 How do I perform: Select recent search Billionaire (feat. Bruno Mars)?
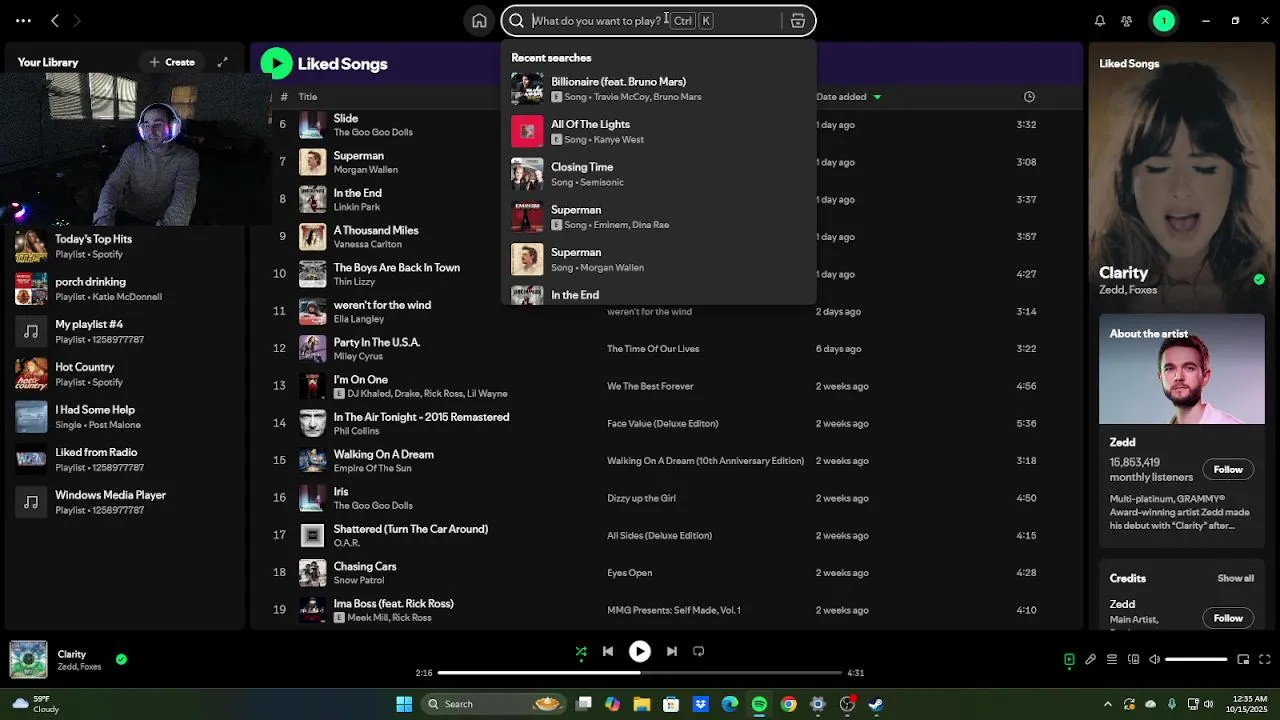pyautogui.click(x=658, y=89)
